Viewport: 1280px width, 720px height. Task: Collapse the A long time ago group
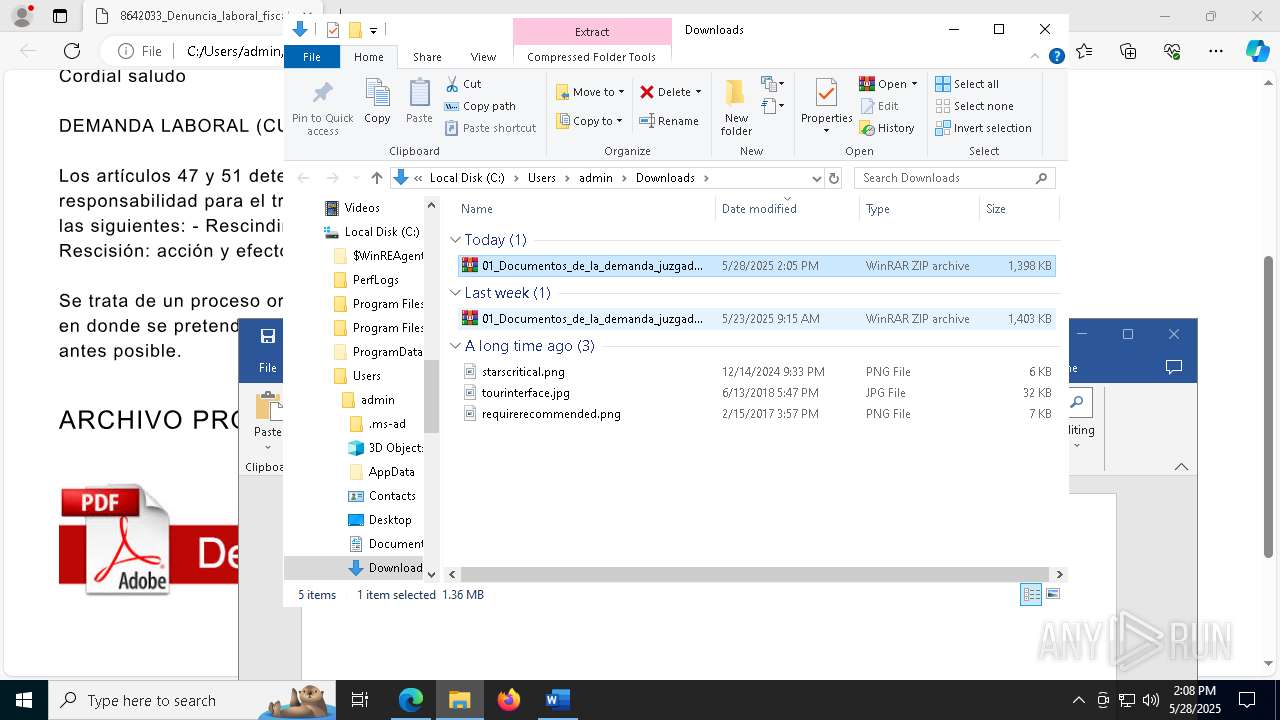(455, 346)
